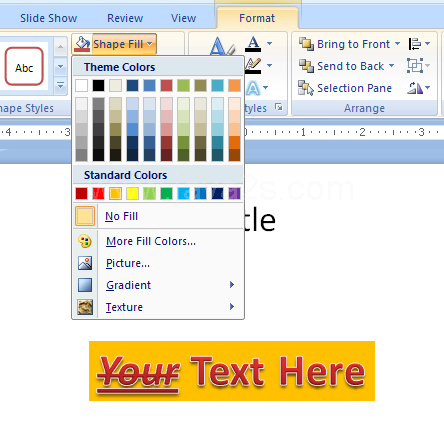
Task: Open the WordArt Styles dialog launcher
Action: pos(279,107)
